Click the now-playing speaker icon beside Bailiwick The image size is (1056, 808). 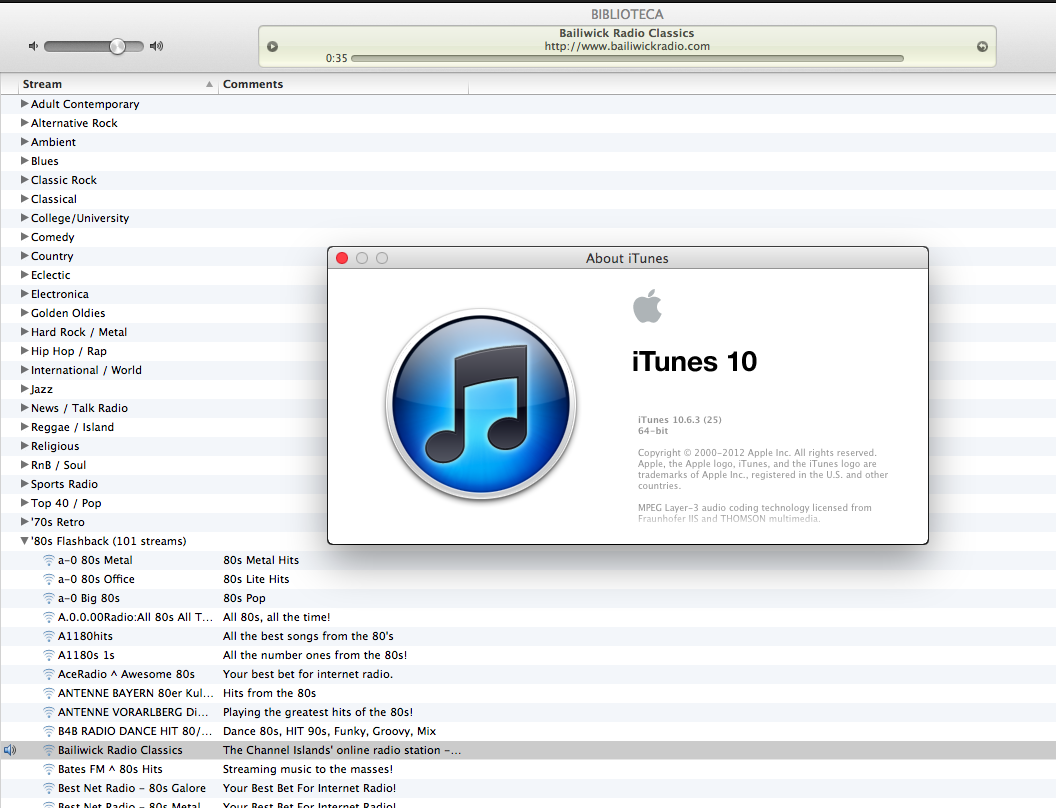point(9,750)
